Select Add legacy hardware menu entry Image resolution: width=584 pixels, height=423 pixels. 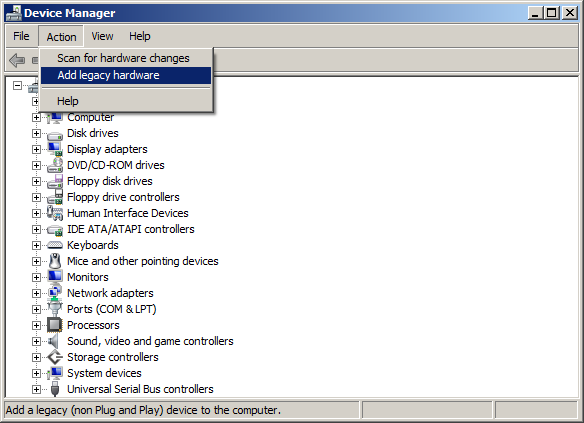pyautogui.click(x=126, y=75)
